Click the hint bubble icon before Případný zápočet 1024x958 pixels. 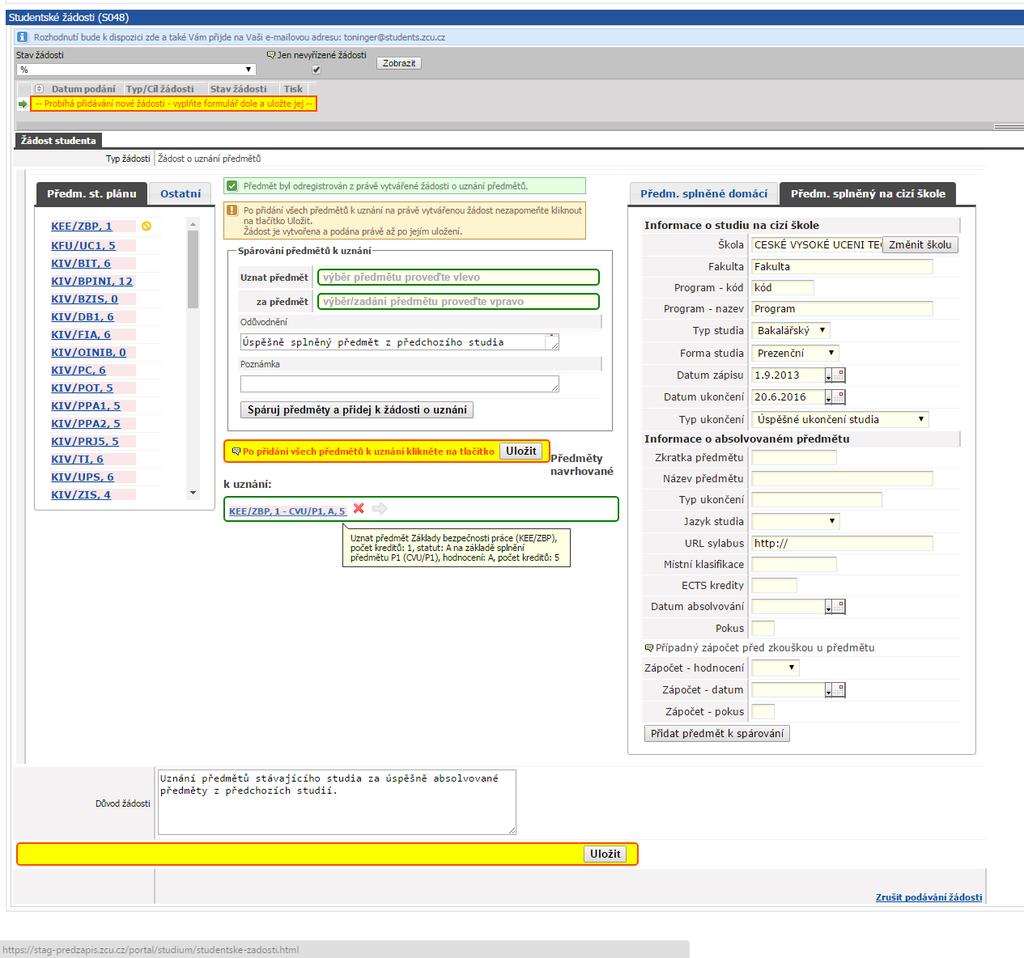click(649, 648)
